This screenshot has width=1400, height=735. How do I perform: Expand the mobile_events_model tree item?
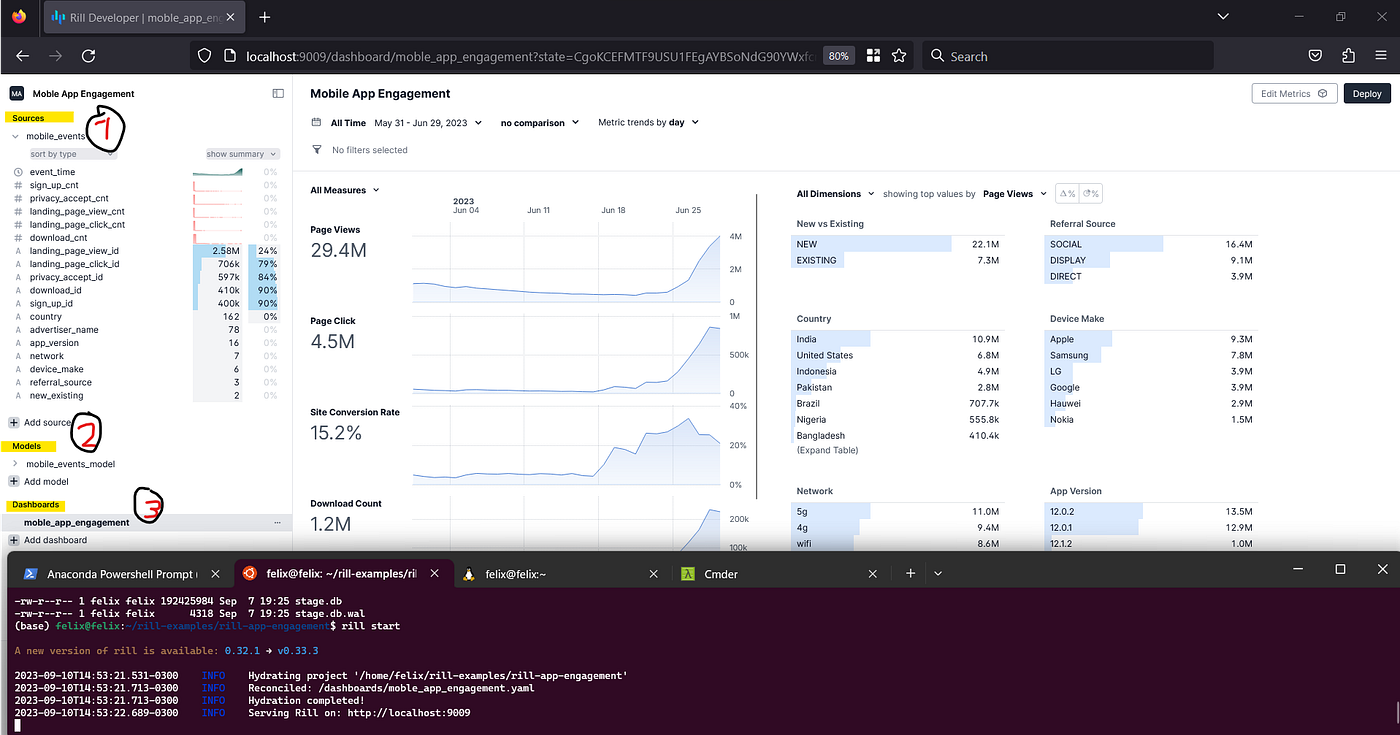(x=15, y=464)
